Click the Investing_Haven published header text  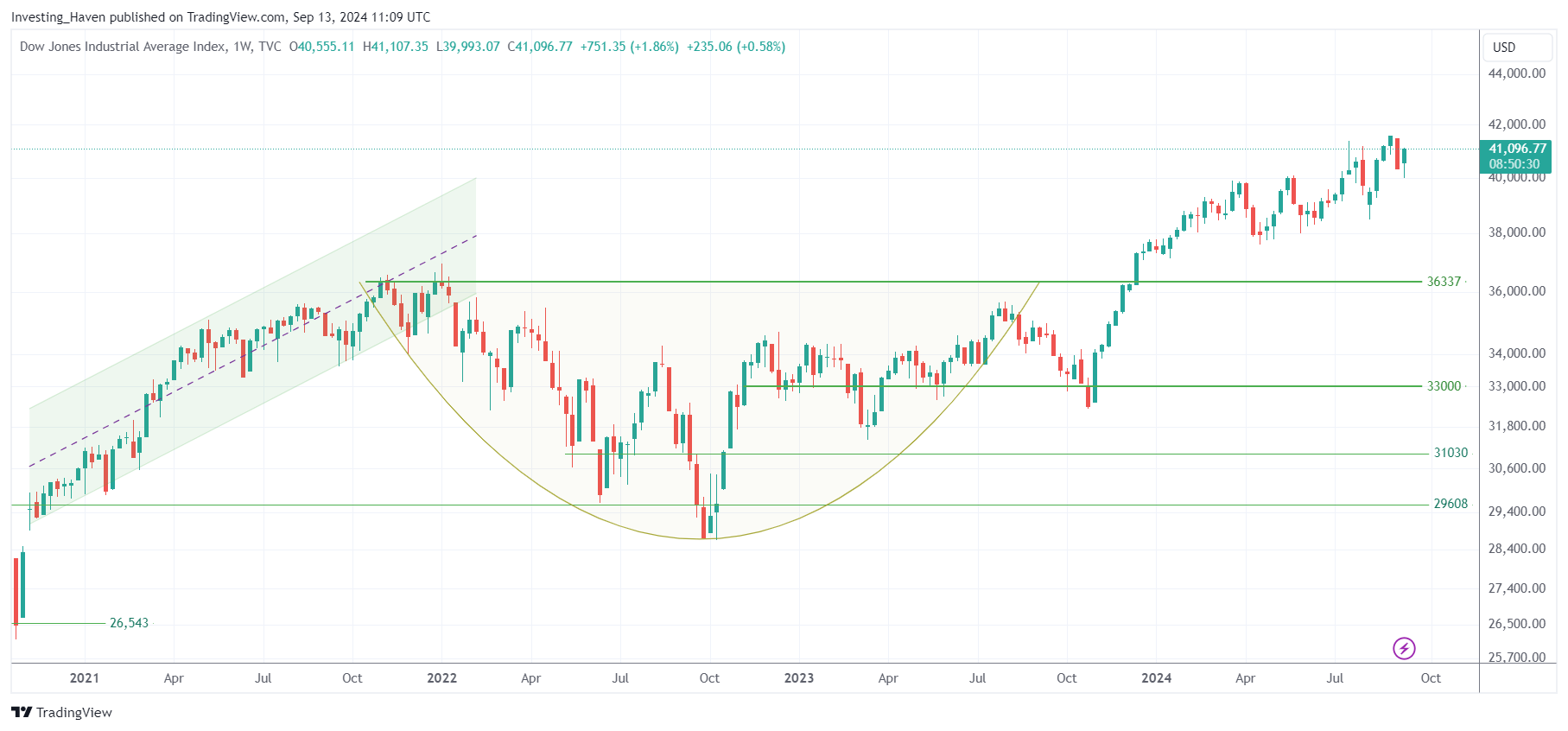tap(220, 17)
